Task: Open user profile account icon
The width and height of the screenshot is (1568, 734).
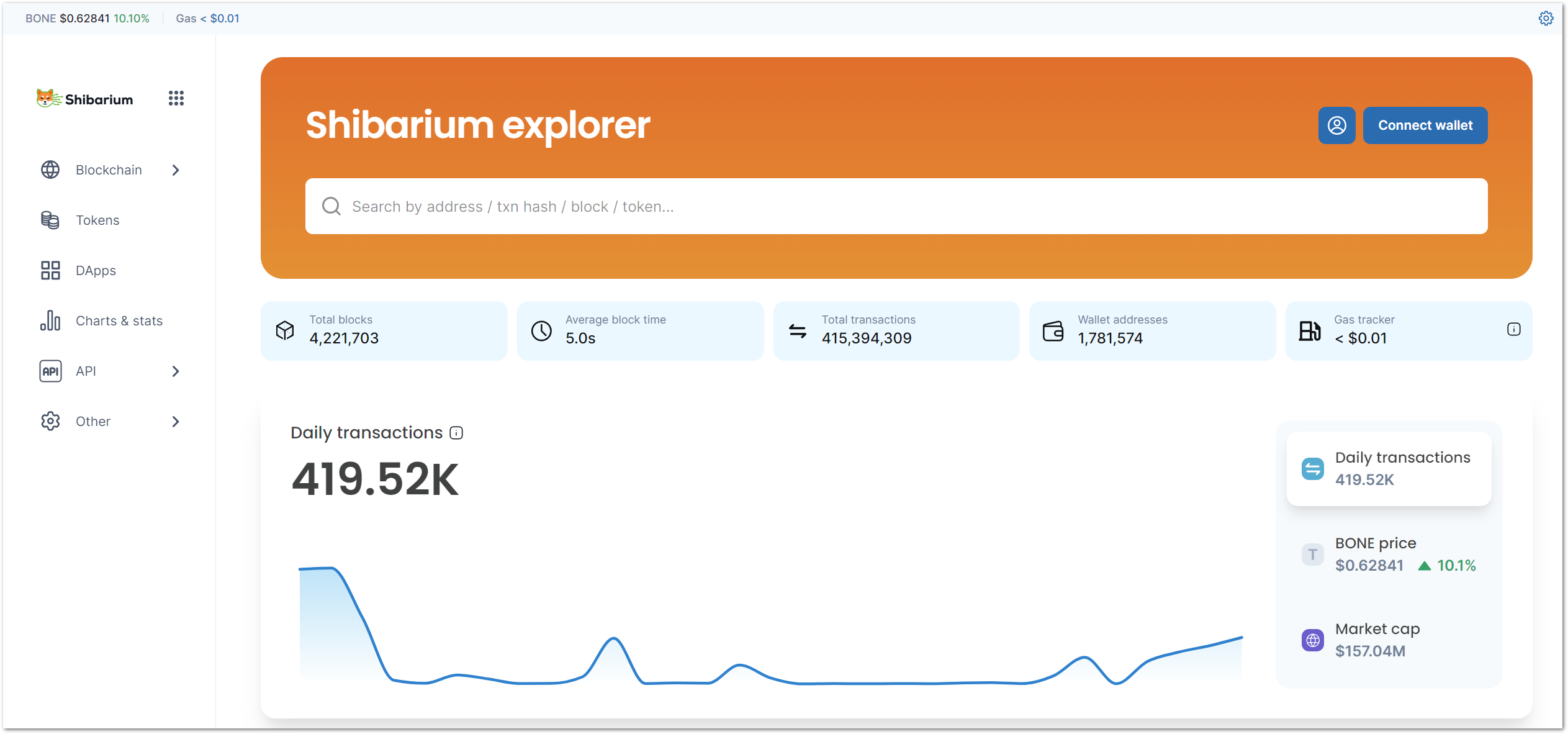Action: point(1336,125)
